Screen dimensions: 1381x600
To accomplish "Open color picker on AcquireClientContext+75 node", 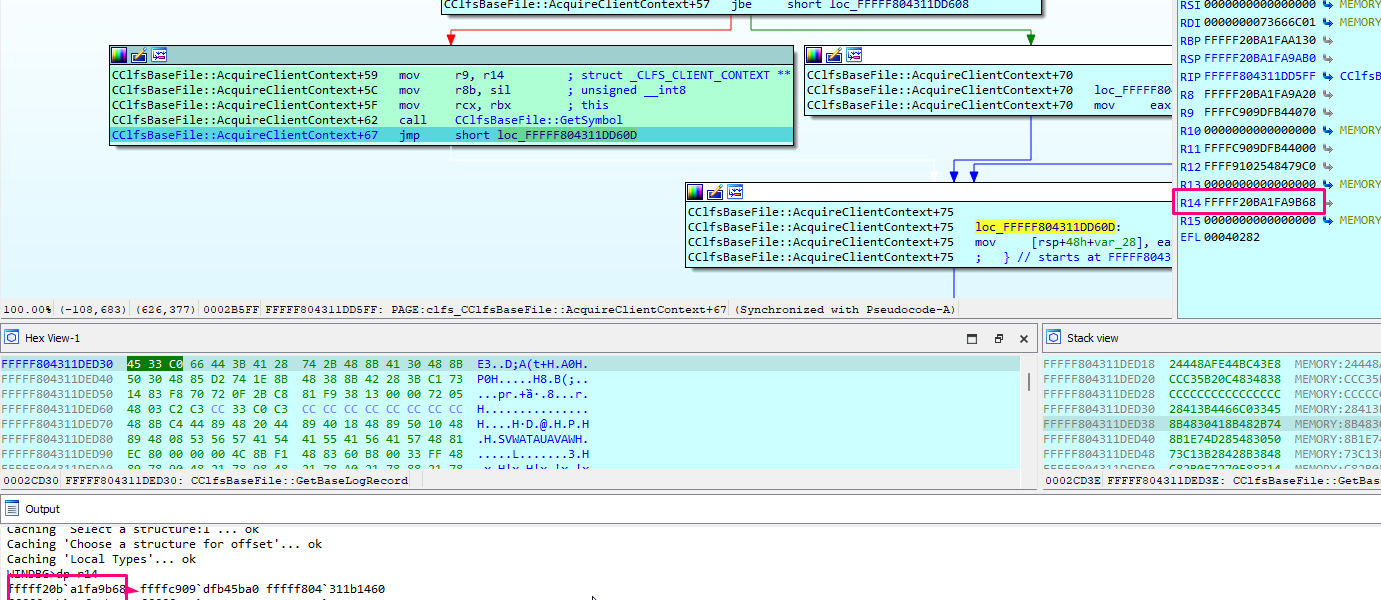I will coord(695,192).
